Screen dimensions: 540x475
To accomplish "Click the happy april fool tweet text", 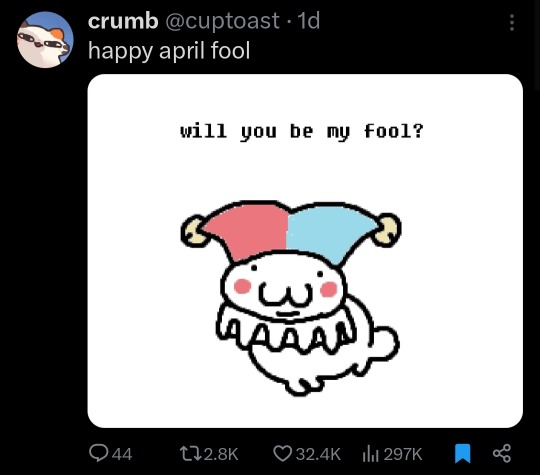I will [x=169, y=51].
